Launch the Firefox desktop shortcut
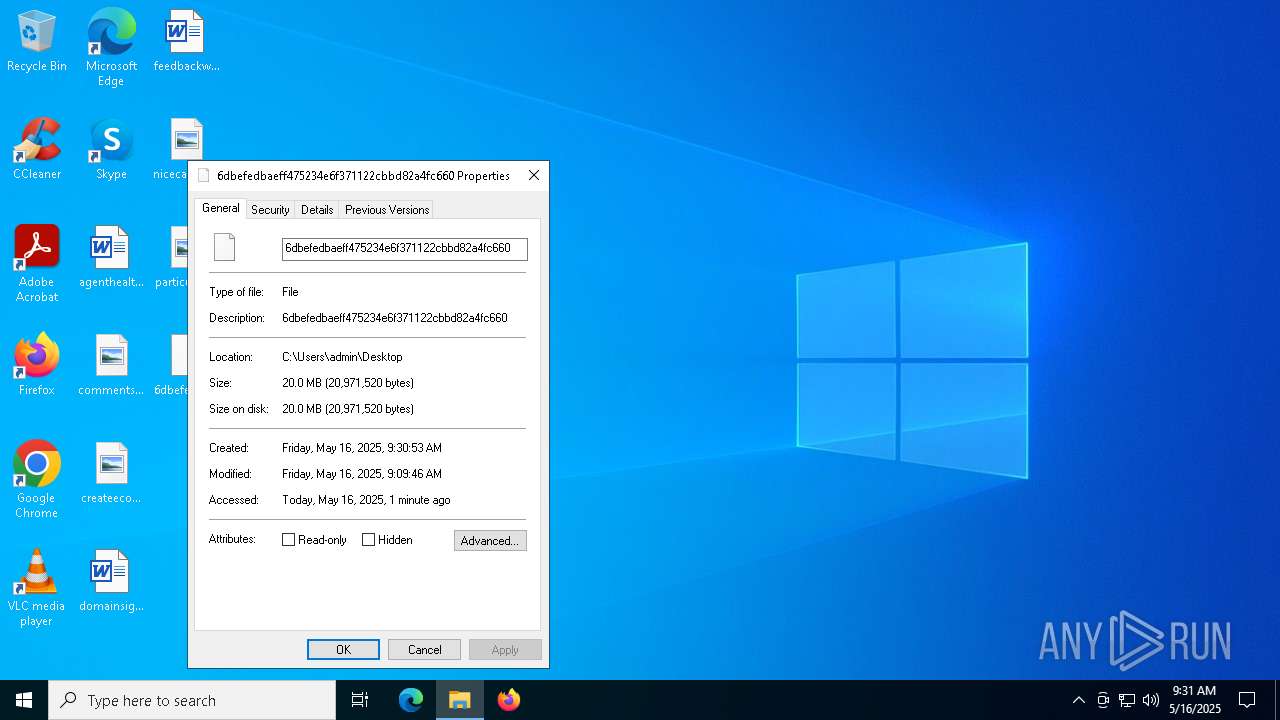Viewport: 1280px width, 720px height. tap(37, 365)
